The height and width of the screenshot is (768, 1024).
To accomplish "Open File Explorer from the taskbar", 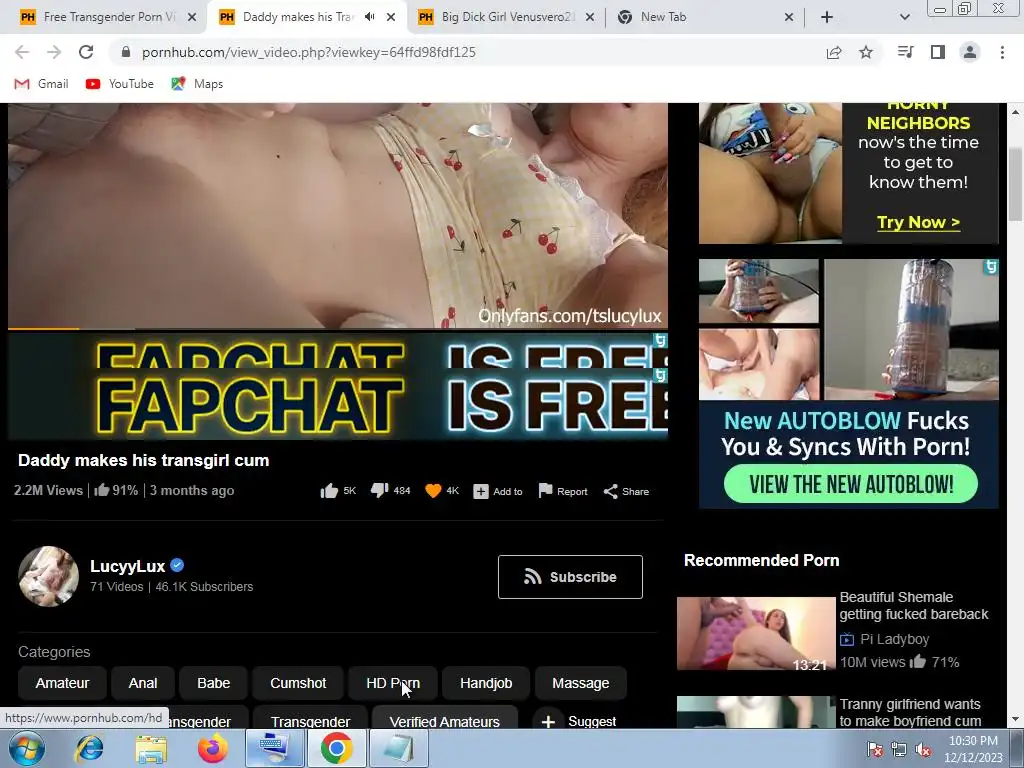I will [151, 749].
